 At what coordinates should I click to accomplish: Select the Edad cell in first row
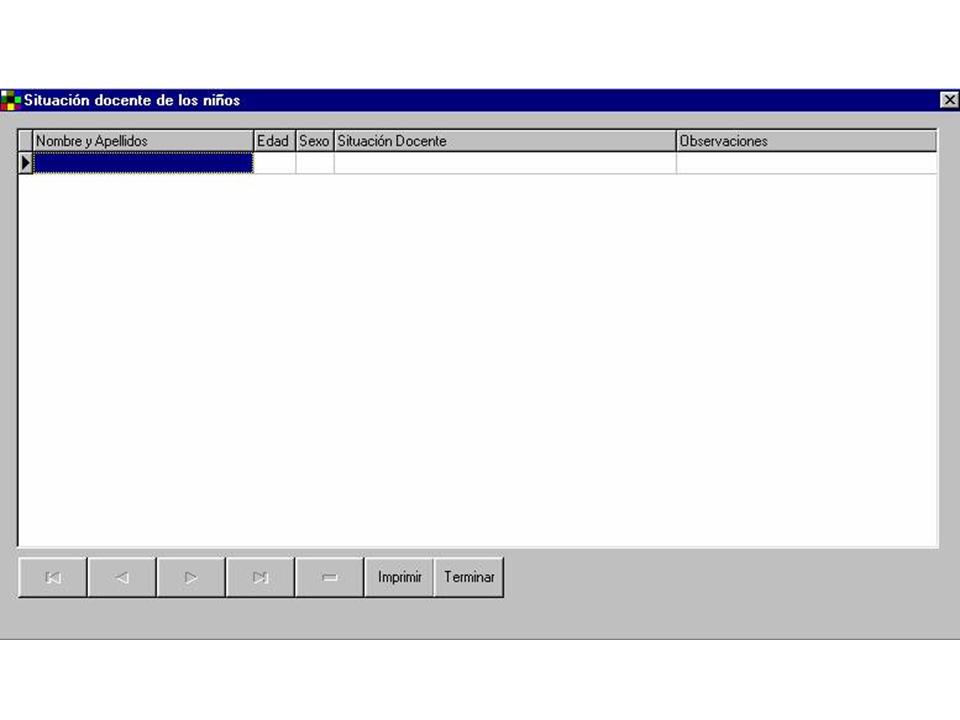pos(274,163)
